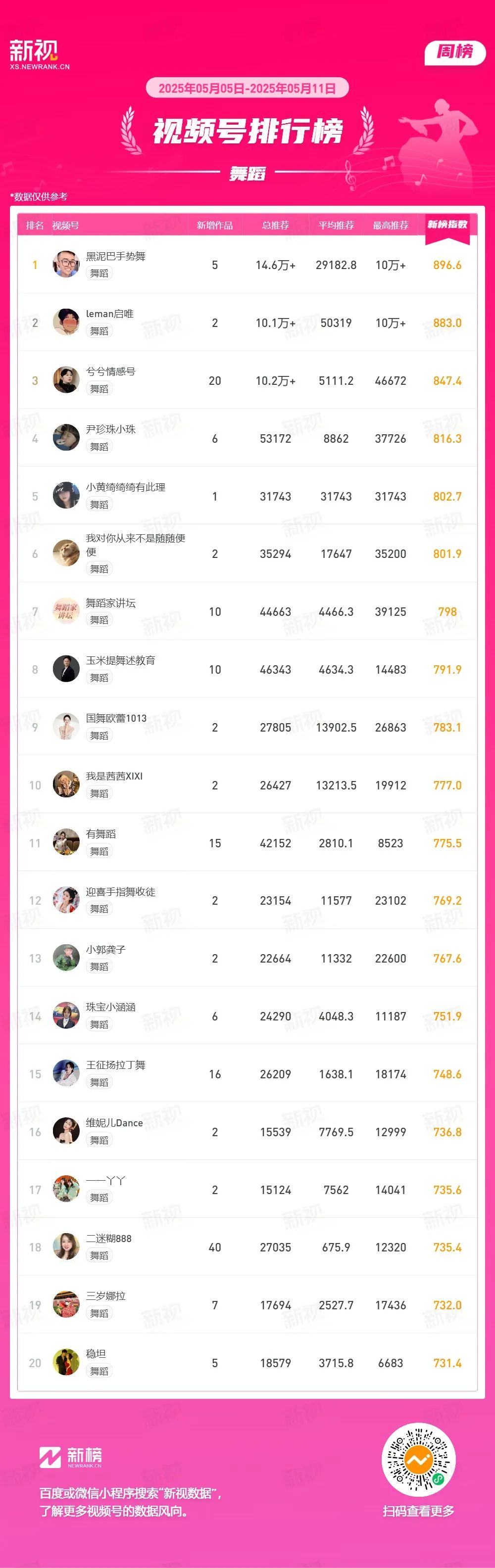Click the 平均推荐 column header

(336, 225)
